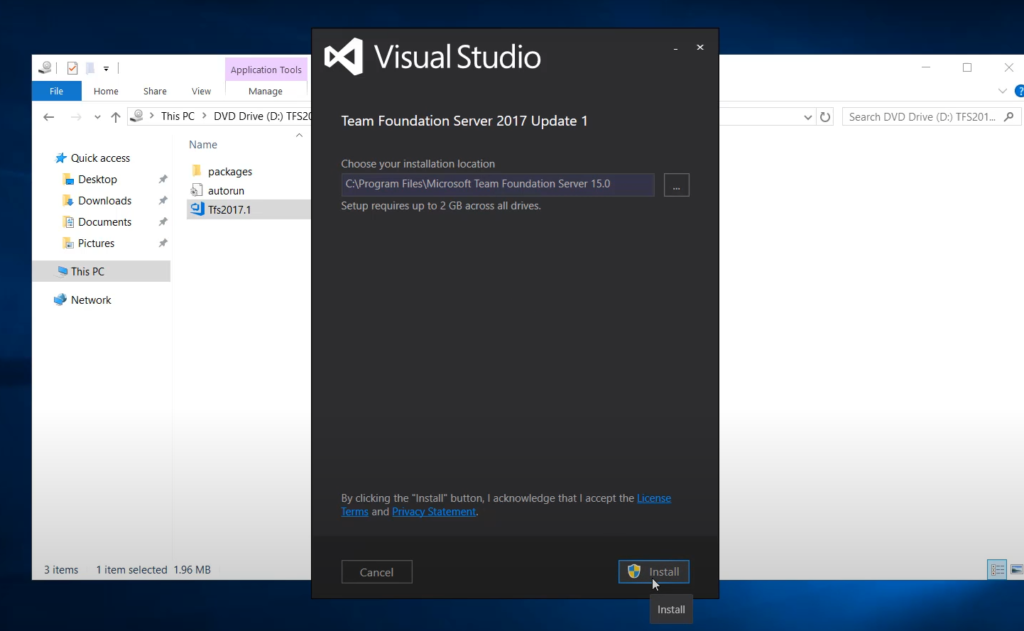Open Downloads in the navigation pane
Viewport: 1024px width, 631px height.
pos(104,201)
